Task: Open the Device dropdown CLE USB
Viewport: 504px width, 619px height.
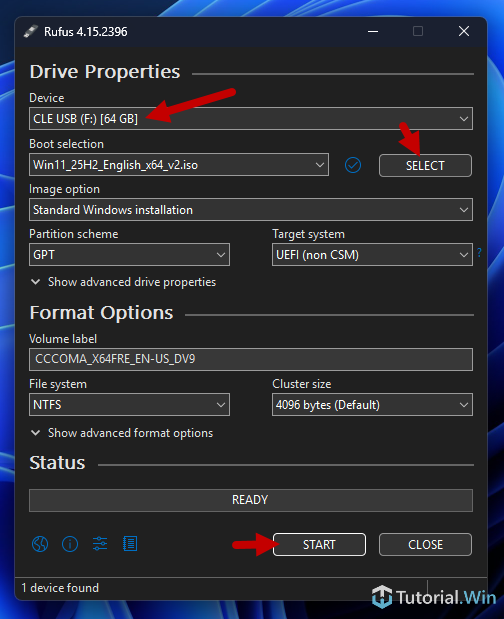Action: click(251, 118)
